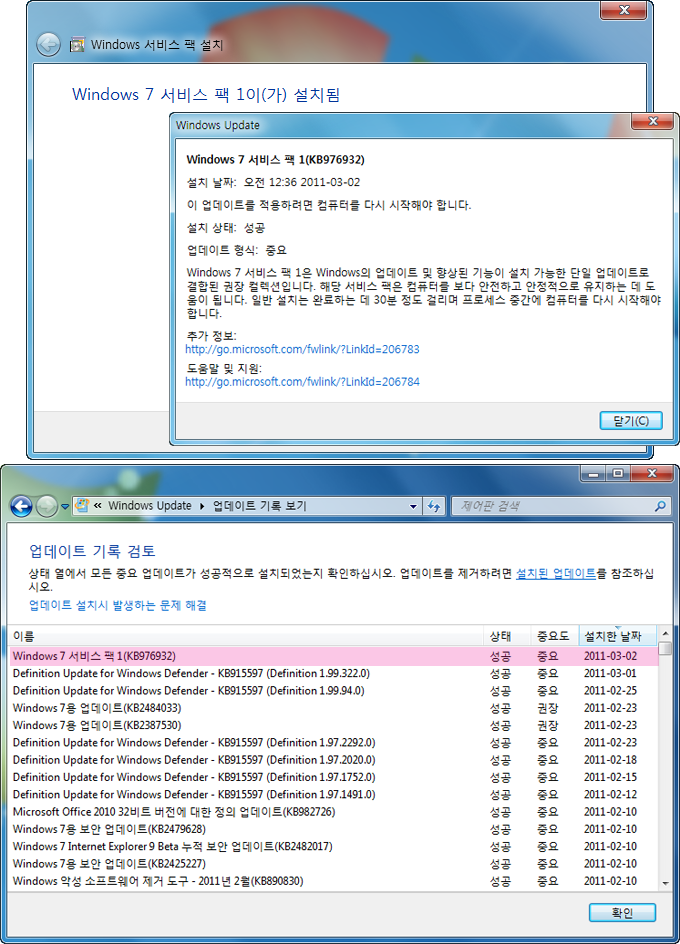Click the blue back arrow in the update history window
Image resolution: width=680 pixels, height=944 pixels.
[22, 506]
